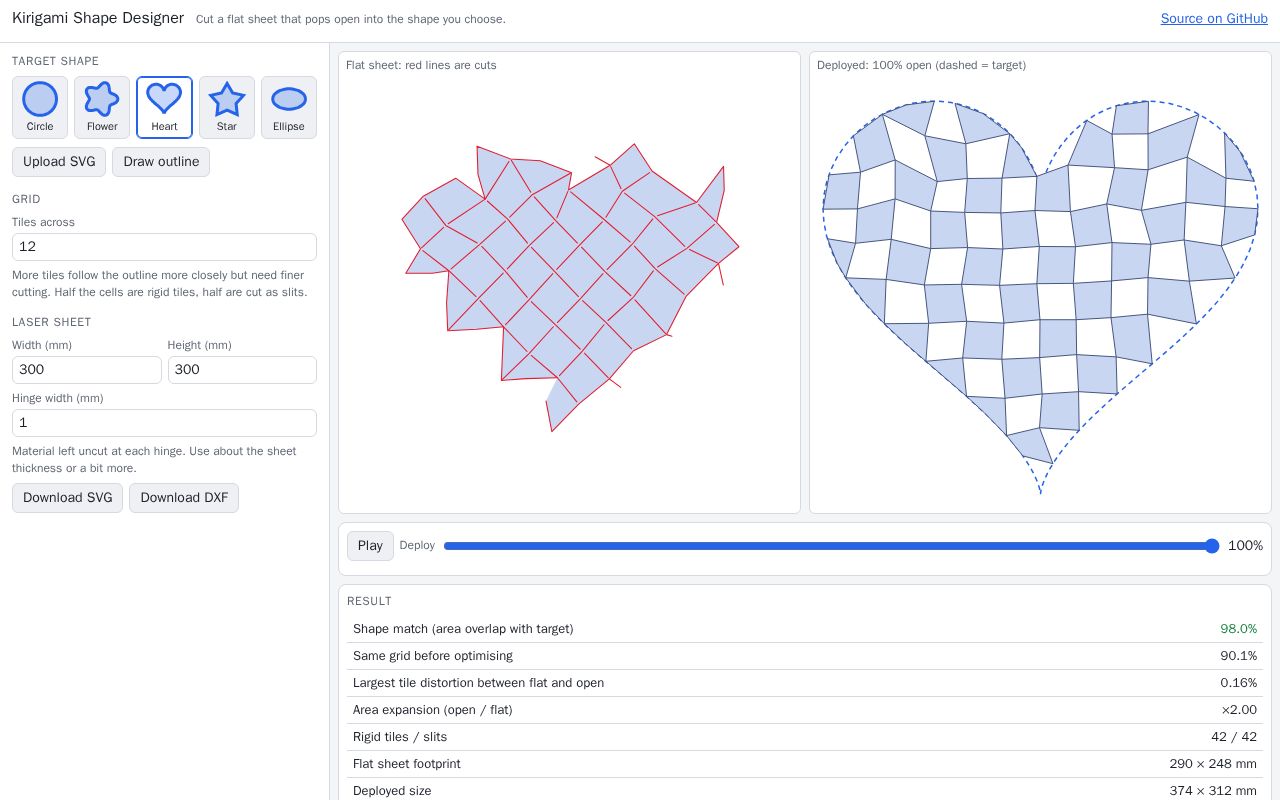Click the 100% deploy percentage readout
The image size is (1280, 800).
[x=1245, y=546]
